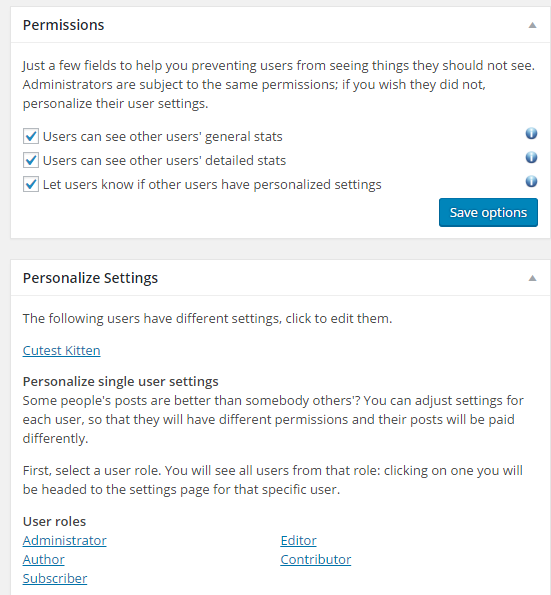Uncheck users can see general stats
The height and width of the screenshot is (595, 551).
[31, 136]
